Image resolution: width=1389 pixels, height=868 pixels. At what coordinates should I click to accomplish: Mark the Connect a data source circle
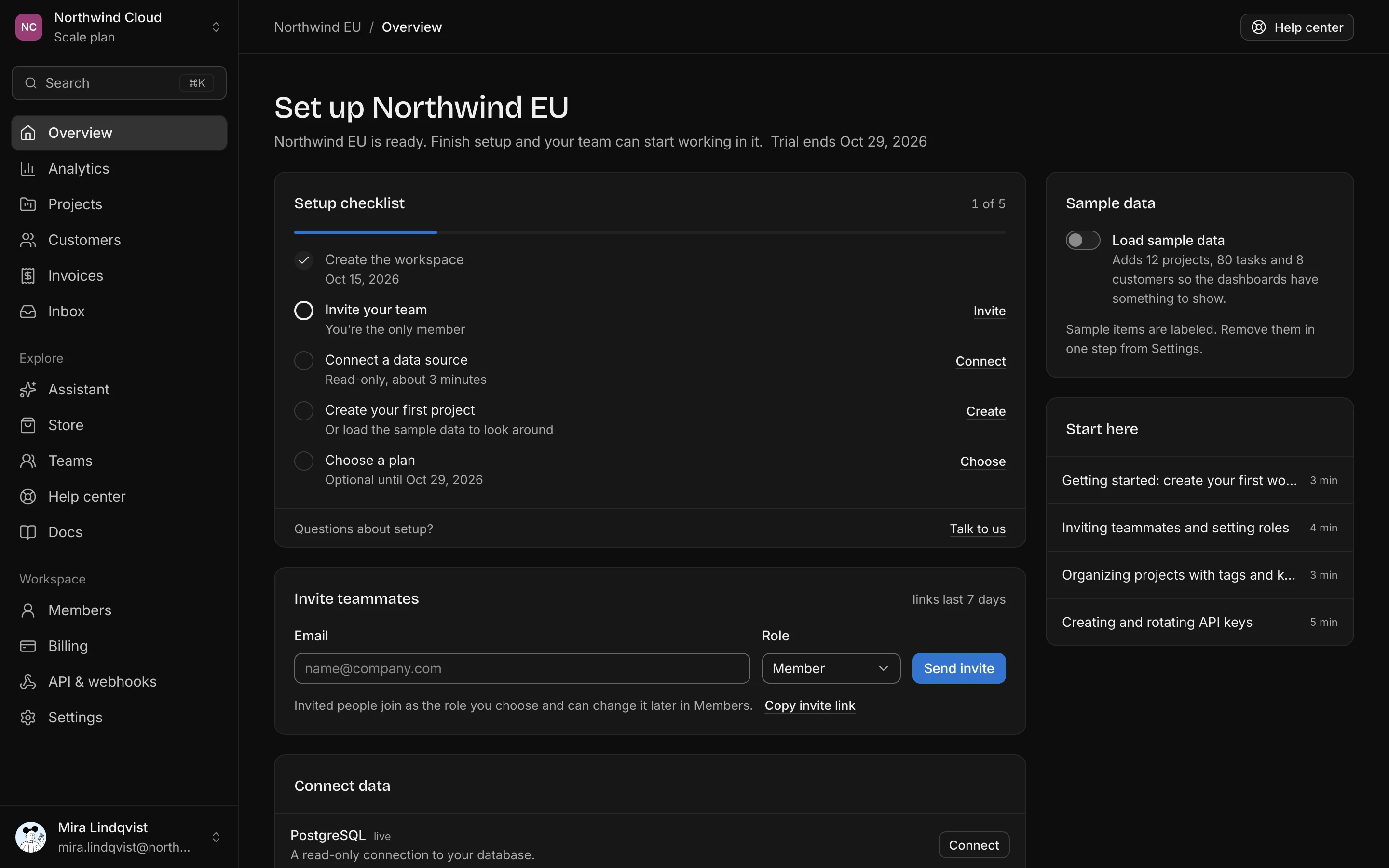(304, 361)
